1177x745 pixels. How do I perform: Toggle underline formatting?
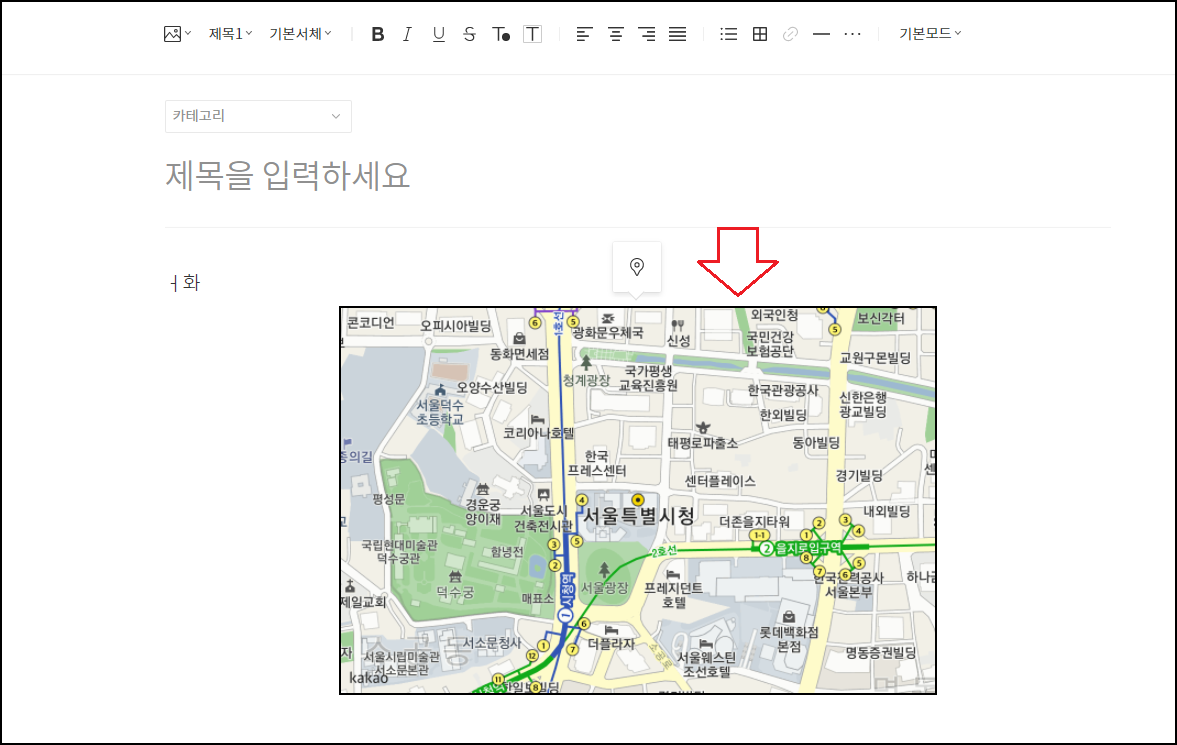click(438, 34)
